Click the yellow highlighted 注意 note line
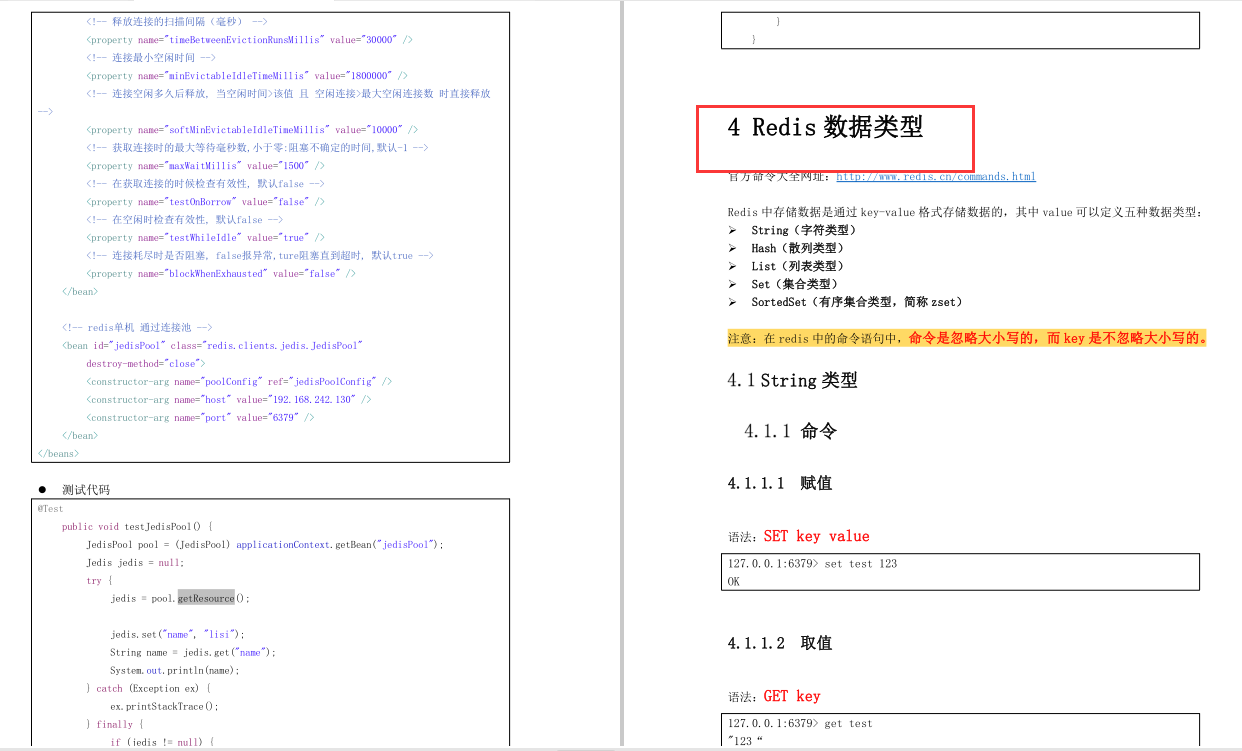The image size is (1242, 751). [967, 338]
